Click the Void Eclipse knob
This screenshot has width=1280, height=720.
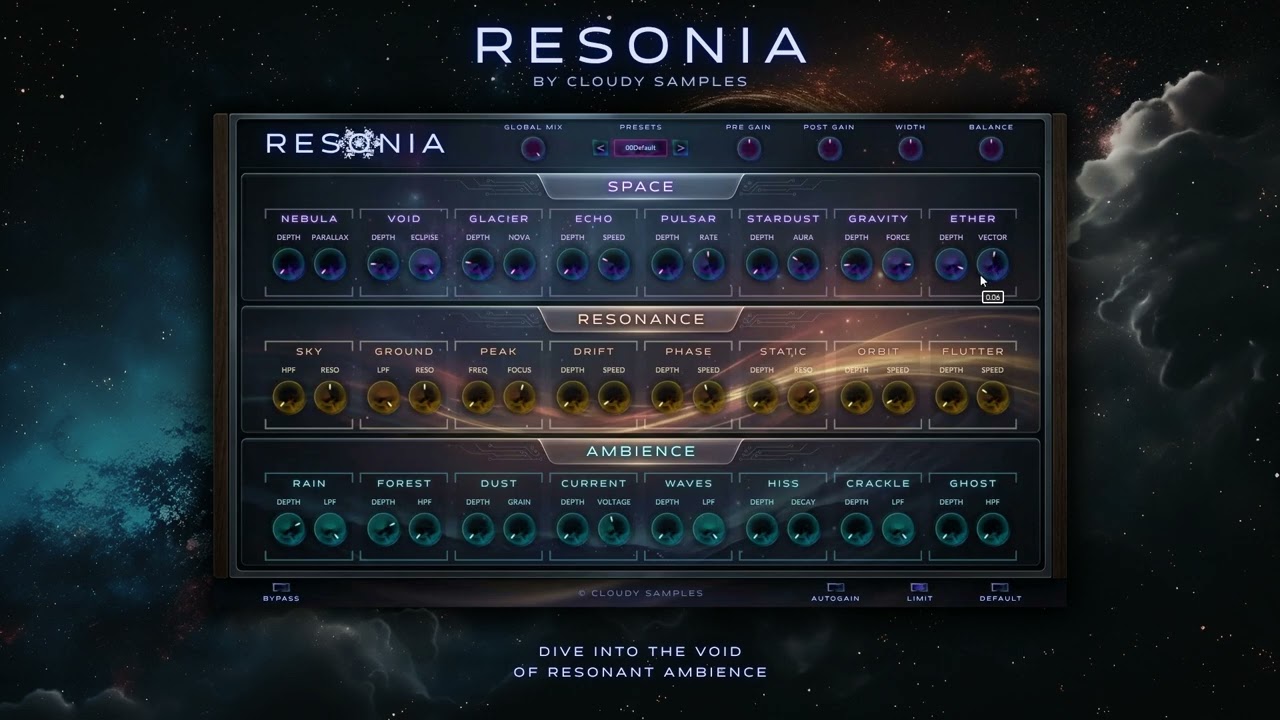coord(425,264)
